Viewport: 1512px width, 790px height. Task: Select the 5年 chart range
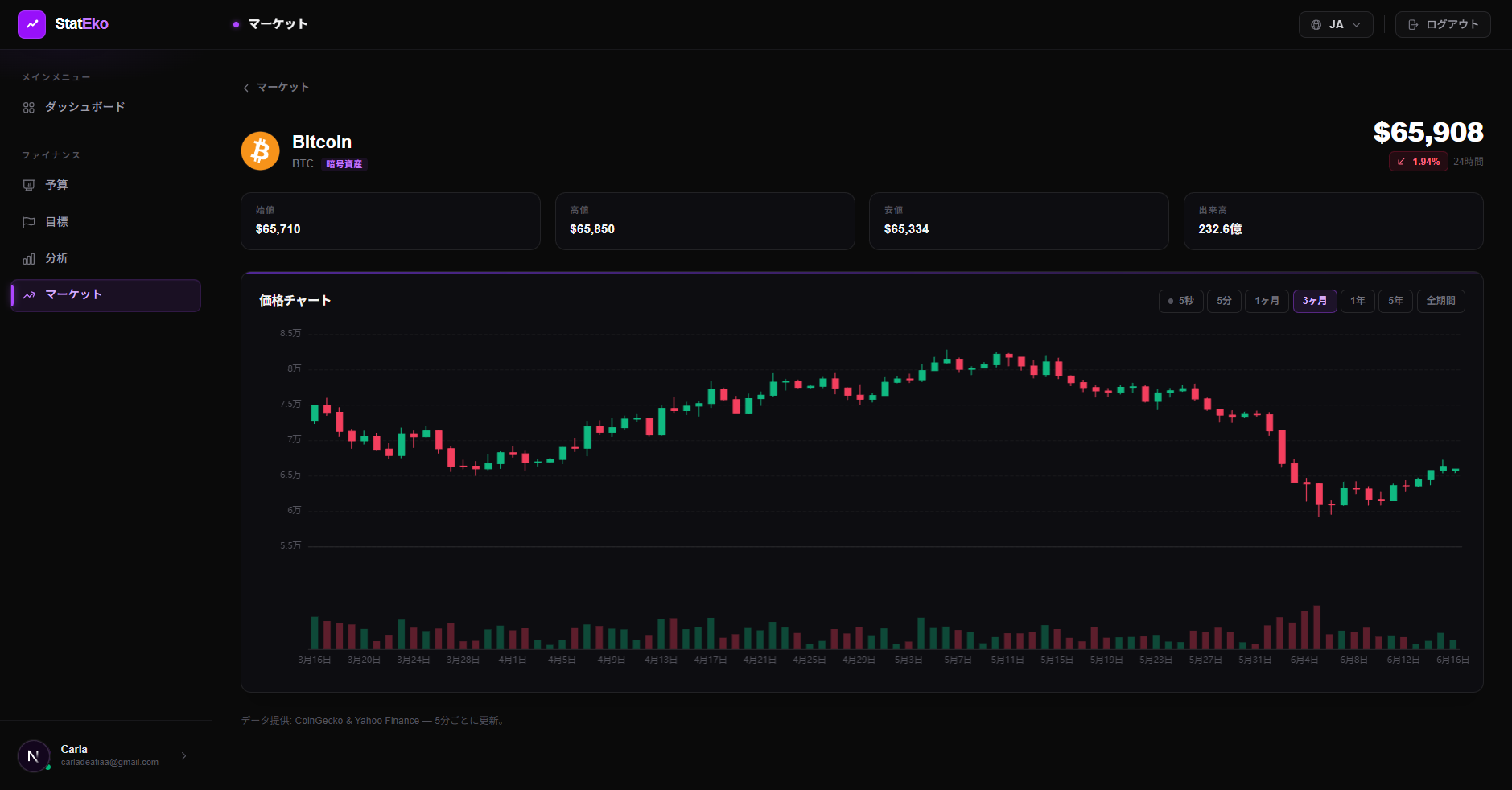point(1395,301)
